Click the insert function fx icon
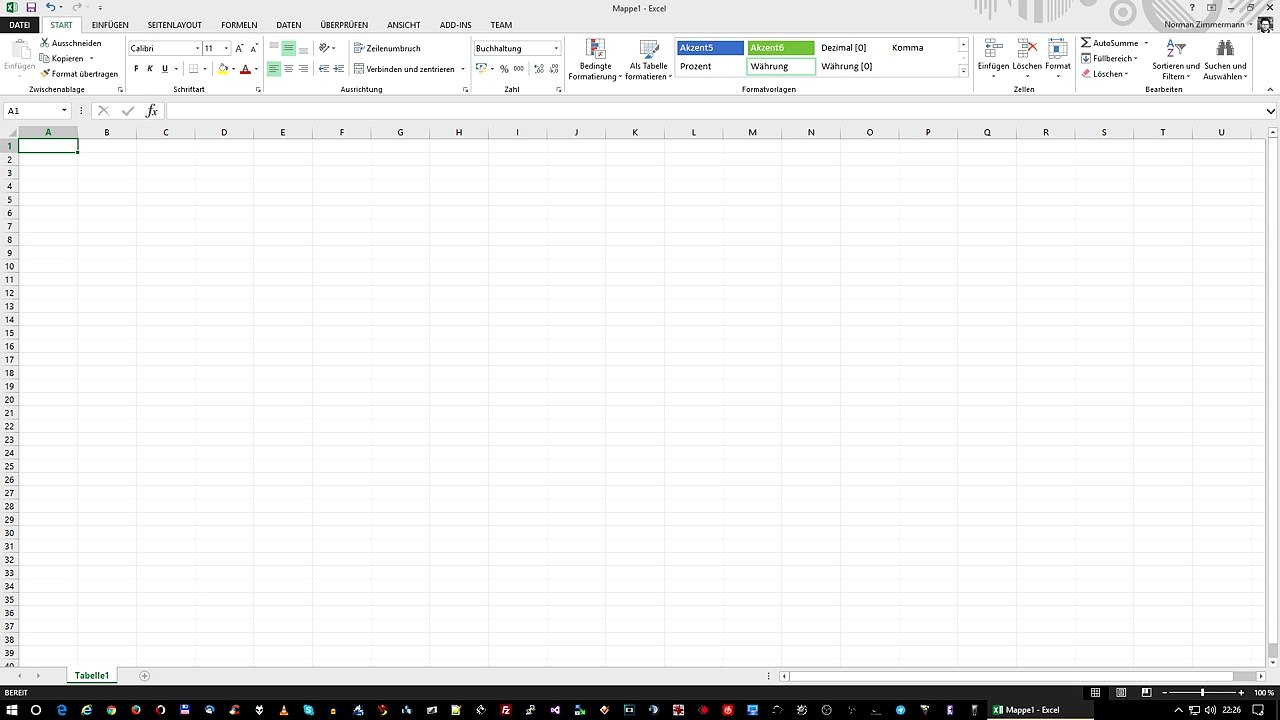The width and height of the screenshot is (1280, 720). (152, 111)
